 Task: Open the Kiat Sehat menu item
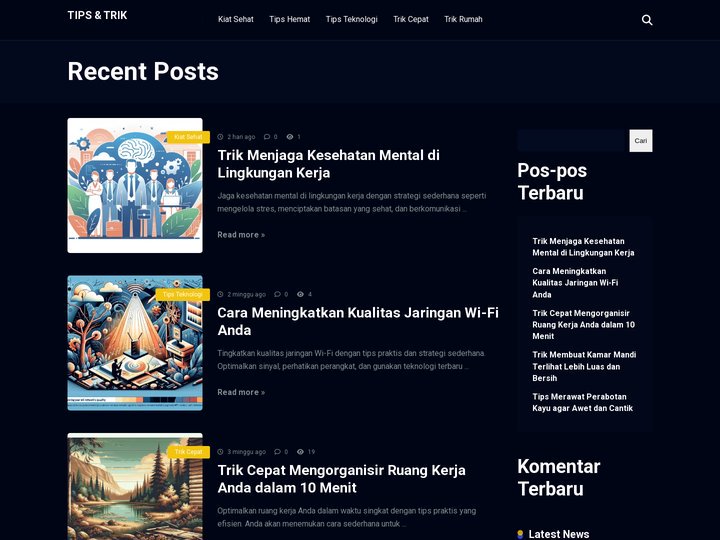tap(236, 19)
